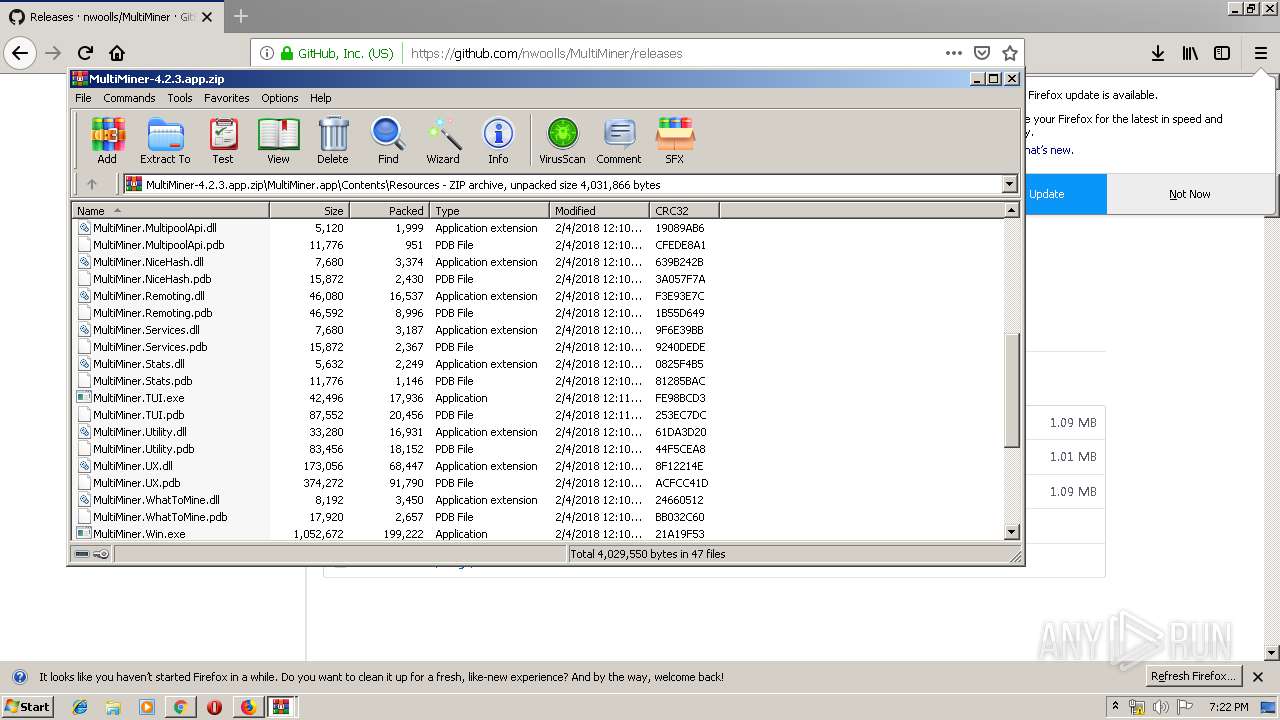Sort file list by Type column

[x=490, y=210]
